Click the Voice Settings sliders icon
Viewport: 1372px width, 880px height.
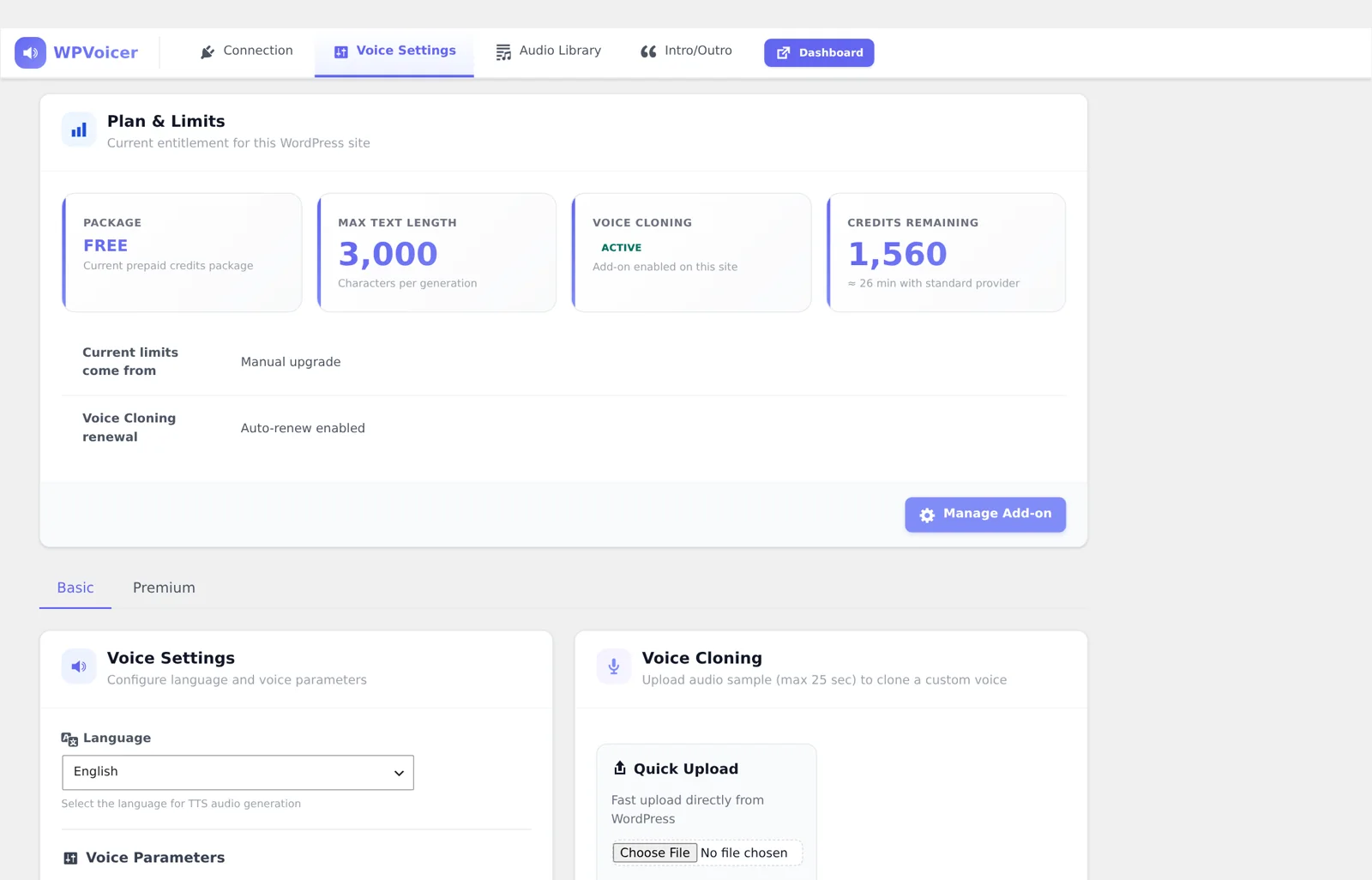341,52
